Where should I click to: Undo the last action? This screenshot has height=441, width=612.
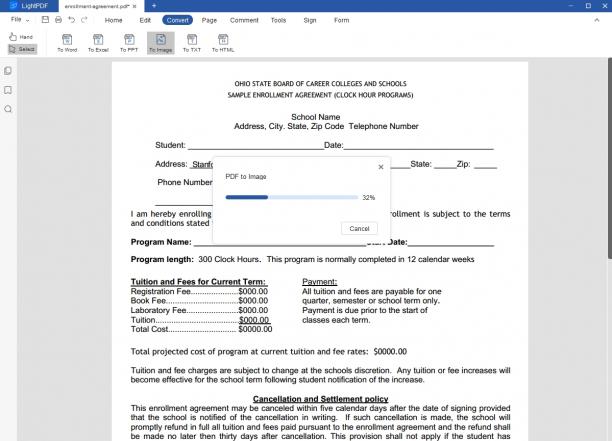tap(71, 20)
